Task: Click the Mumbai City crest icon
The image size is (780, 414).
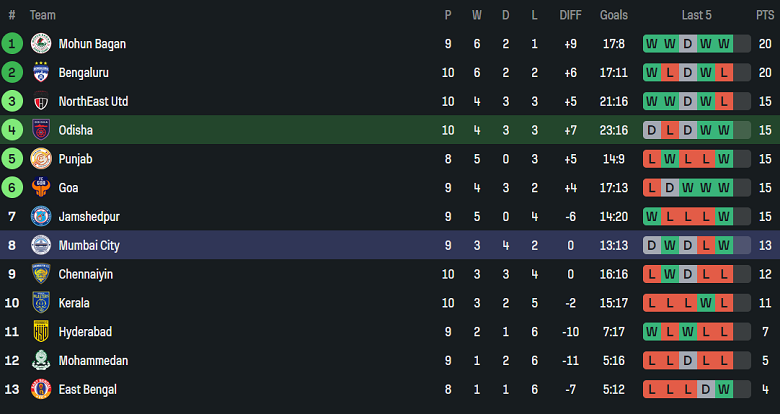Action: click(41, 245)
